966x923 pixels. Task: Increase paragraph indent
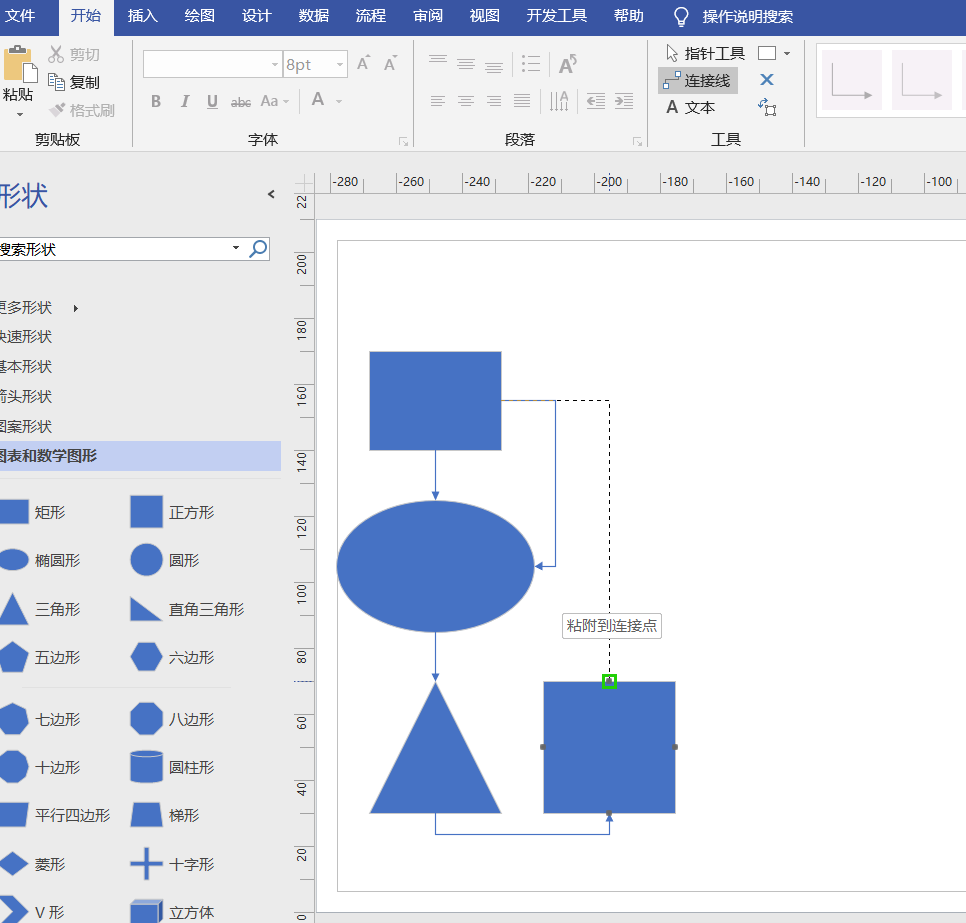[624, 101]
